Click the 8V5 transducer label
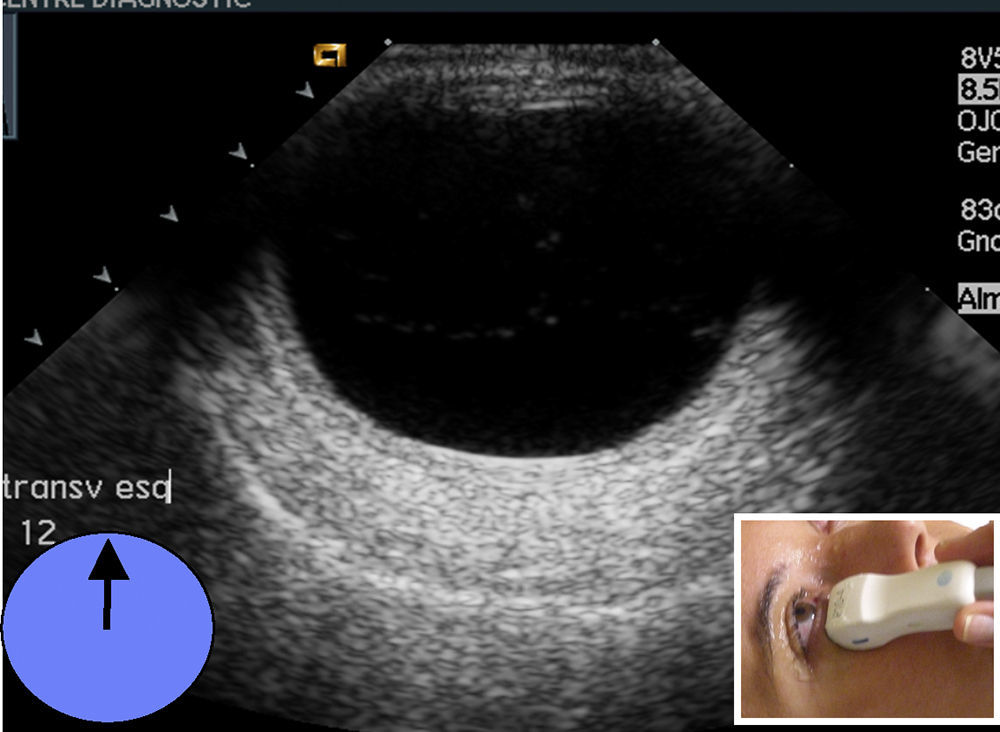Screen dimensions: 1000x732 (979, 59)
